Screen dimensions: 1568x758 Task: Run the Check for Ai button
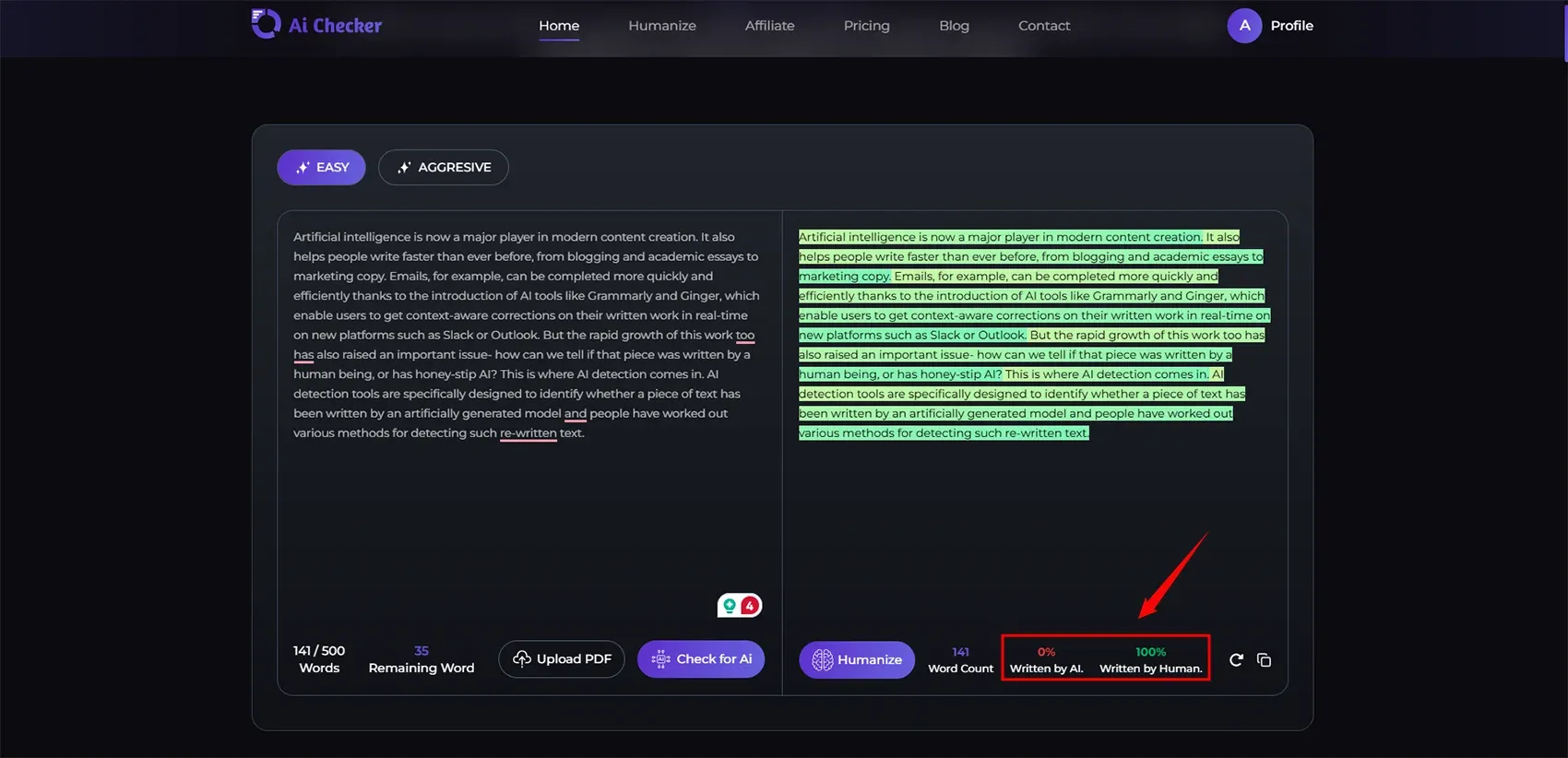pos(701,659)
